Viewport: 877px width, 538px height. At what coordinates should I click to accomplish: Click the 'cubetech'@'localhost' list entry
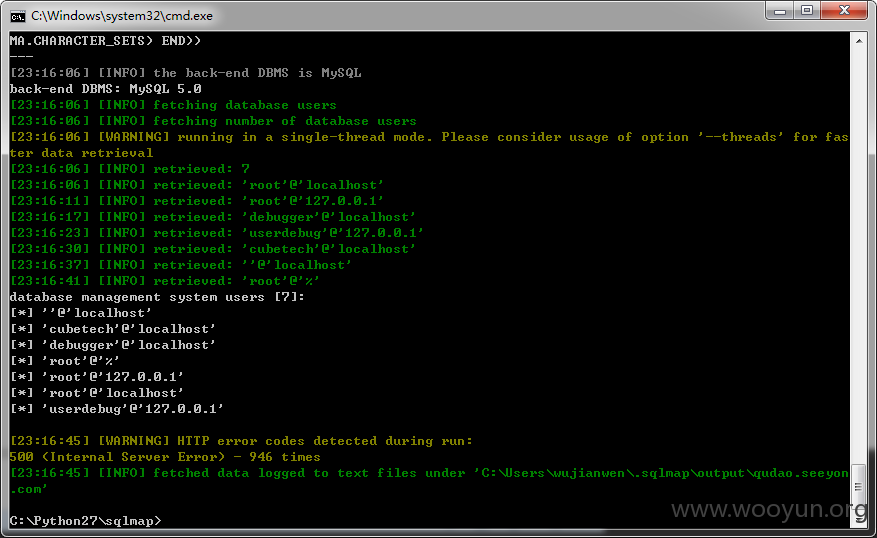pyautogui.click(x=129, y=329)
